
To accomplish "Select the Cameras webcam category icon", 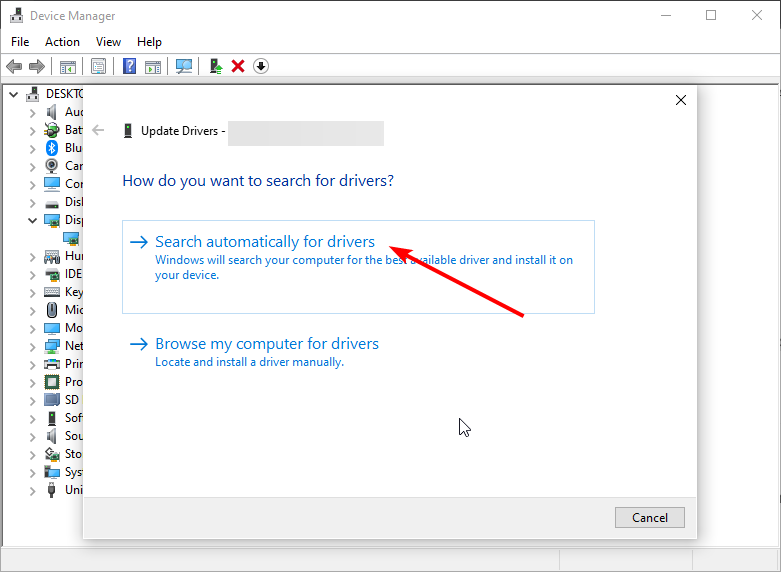I will (52, 166).
